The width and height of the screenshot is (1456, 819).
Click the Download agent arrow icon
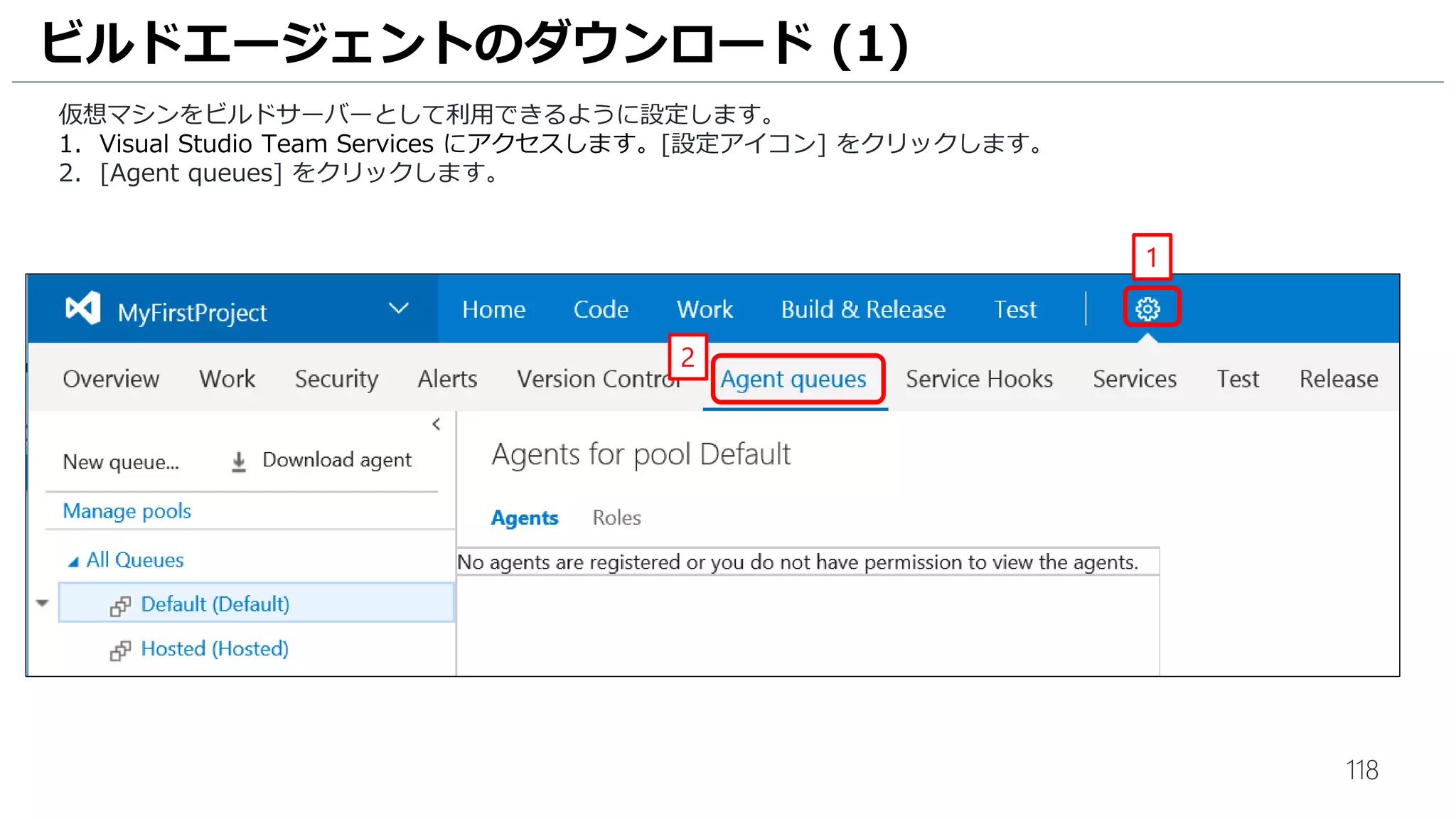(x=239, y=461)
